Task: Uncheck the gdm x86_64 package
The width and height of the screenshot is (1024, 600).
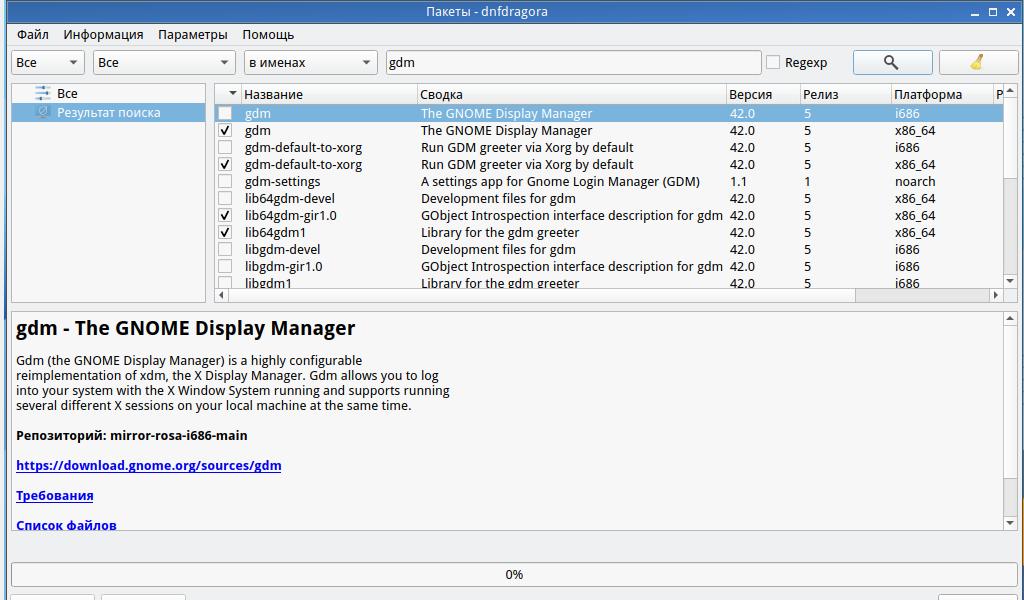Action: [225, 131]
